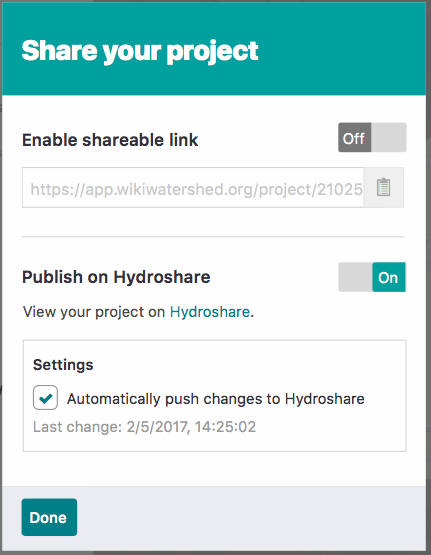Click the Settings heading
Viewport: 431px width, 555px height.
63,365
